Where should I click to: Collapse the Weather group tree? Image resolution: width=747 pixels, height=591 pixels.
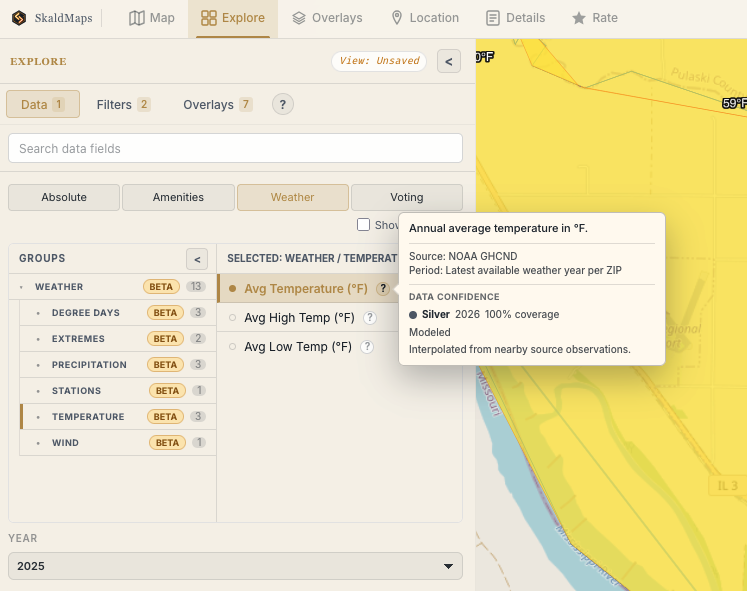tap(21, 287)
